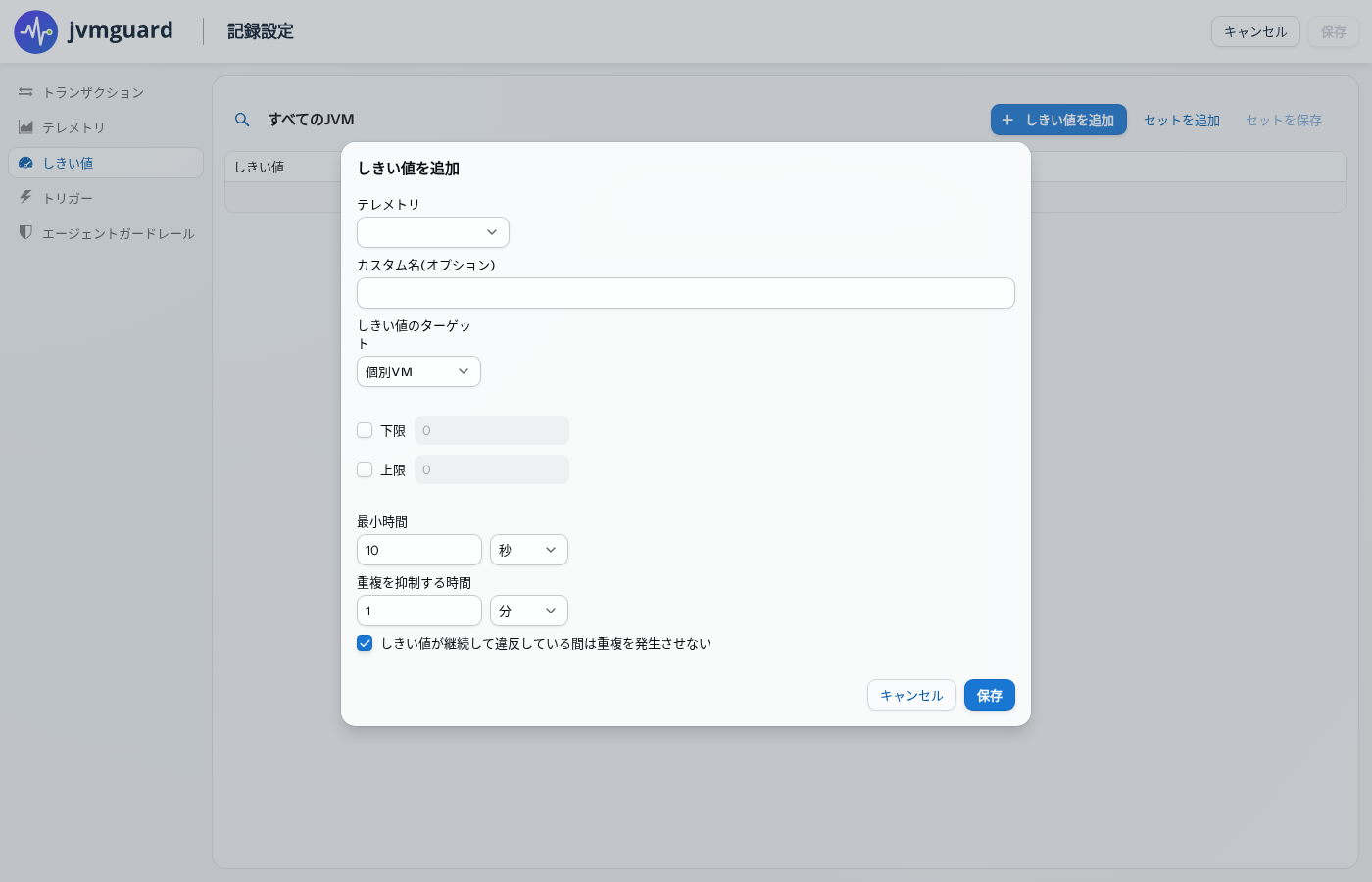1372x882 pixels.
Task: Open the 個別VM target dropdown
Action: [x=418, y=371]
